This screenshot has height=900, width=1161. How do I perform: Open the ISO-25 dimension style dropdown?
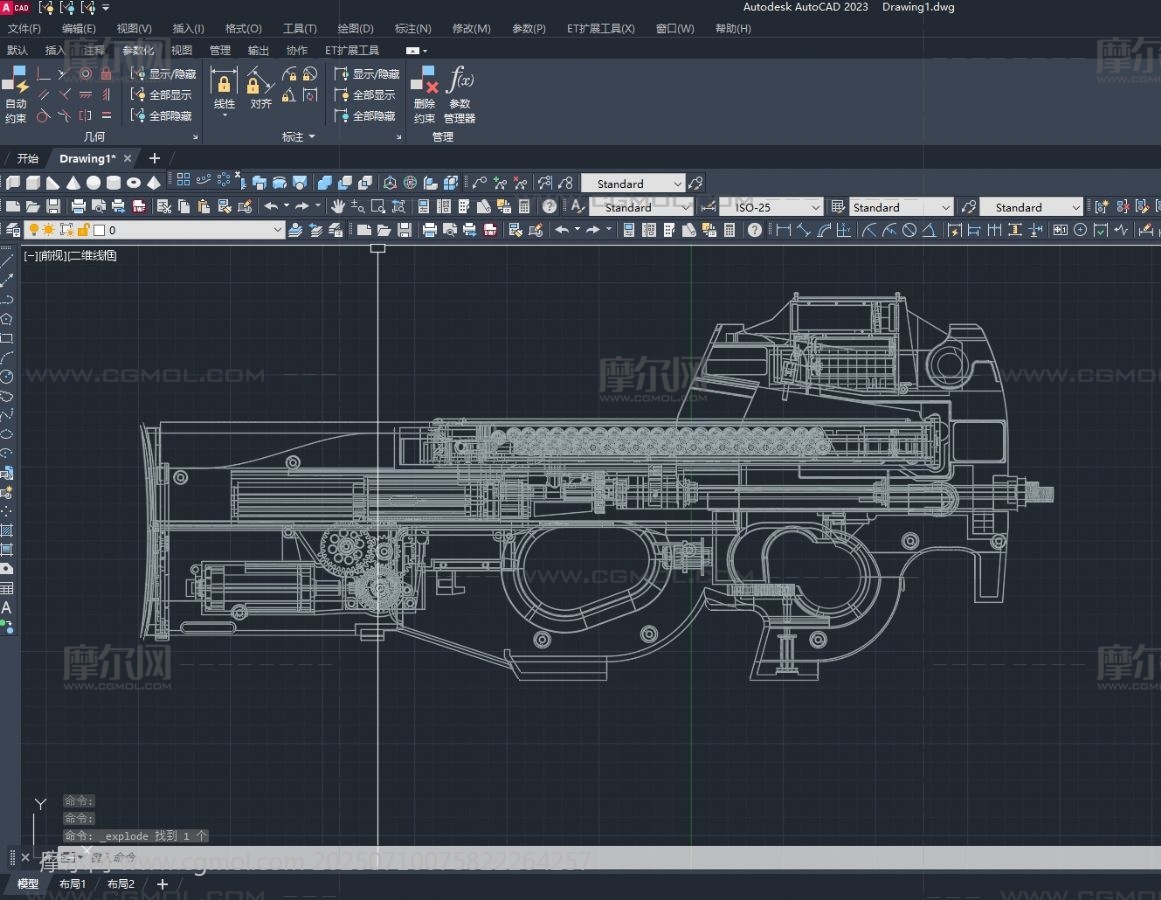[x=771, y=207]
